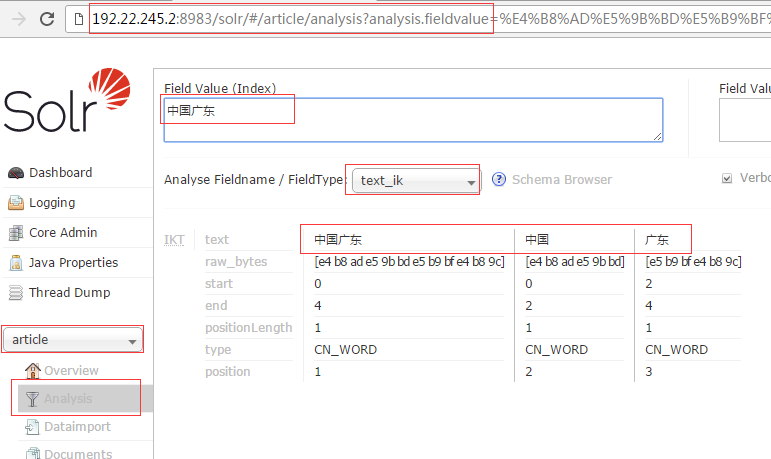The image size is (771, 459).
Task: Click the token 中国 in the text row
Action: (x=536, y=240)
